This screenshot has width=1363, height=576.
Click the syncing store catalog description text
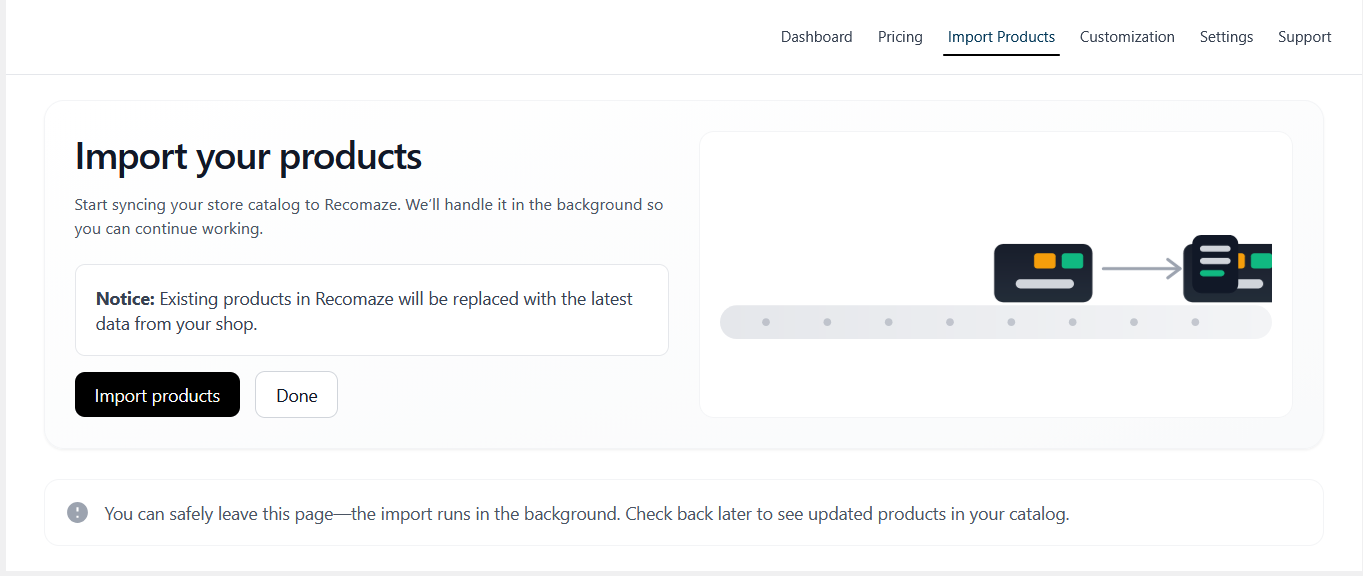click(368, 216)
